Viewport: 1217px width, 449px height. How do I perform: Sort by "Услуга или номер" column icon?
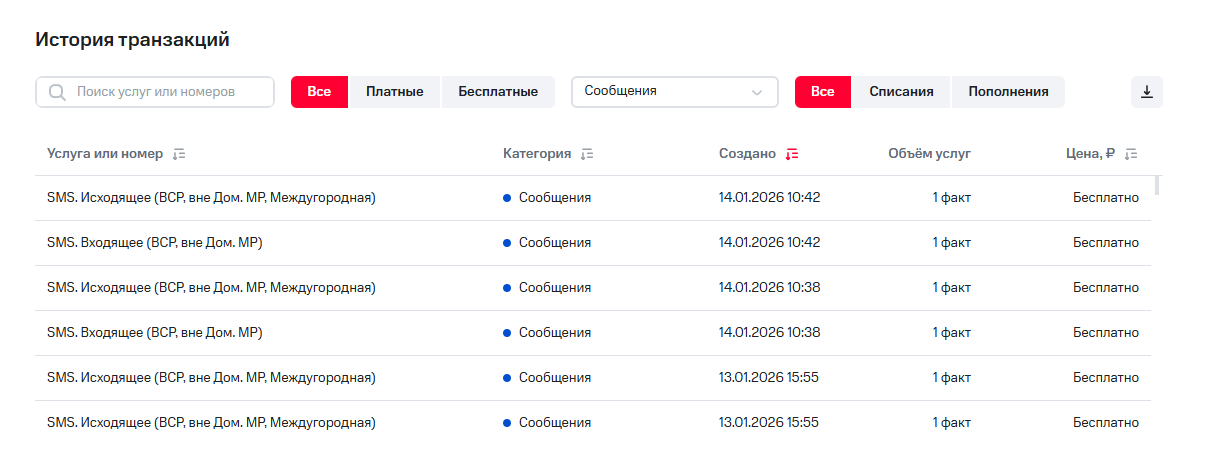tap(179, 154)
